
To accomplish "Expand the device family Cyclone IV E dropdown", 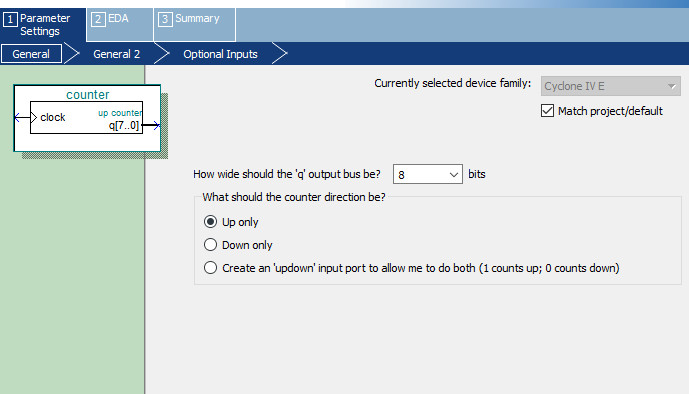I will click(x=610, y=86).
